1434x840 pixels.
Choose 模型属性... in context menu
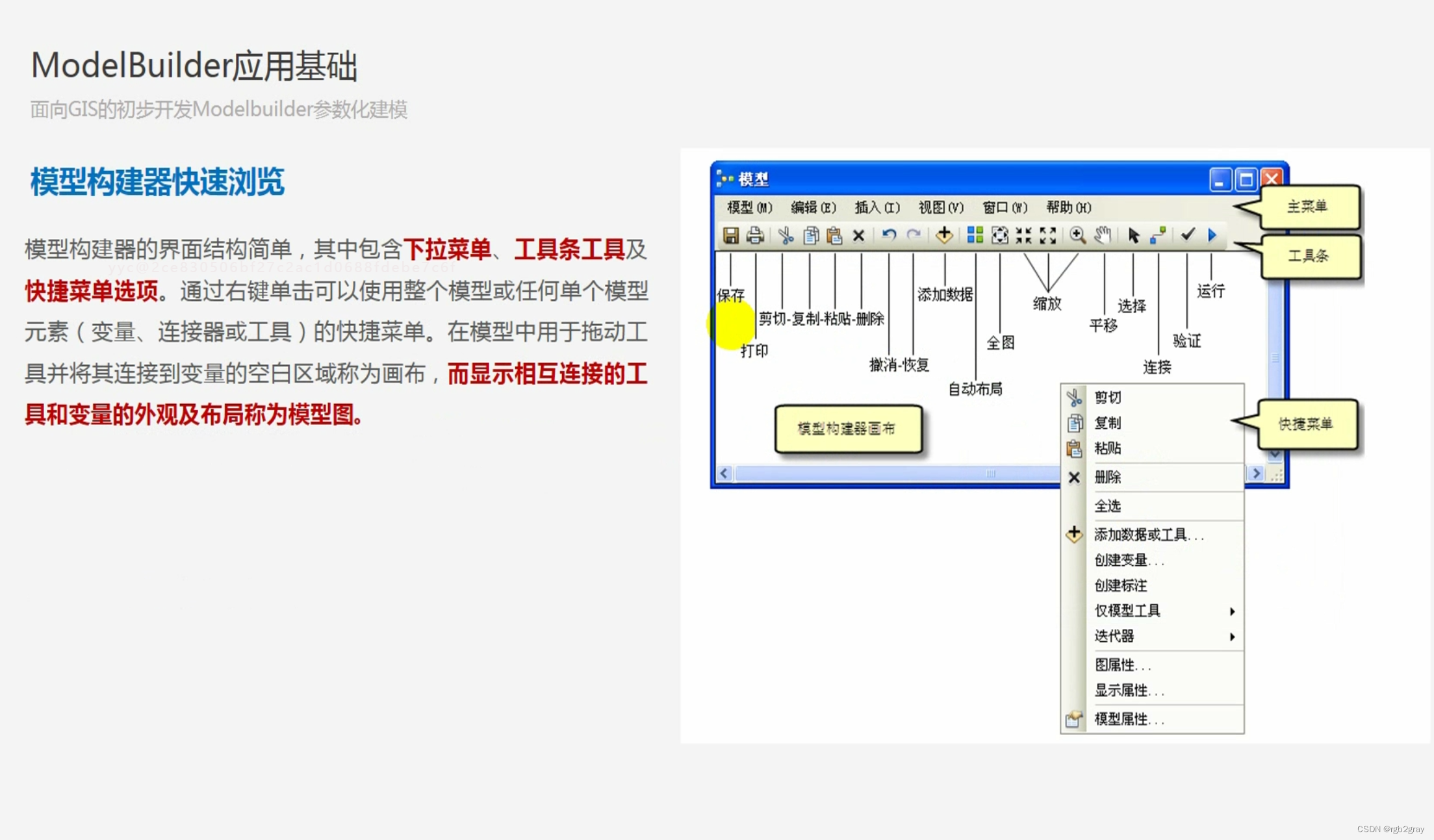tap(1152, 719)
